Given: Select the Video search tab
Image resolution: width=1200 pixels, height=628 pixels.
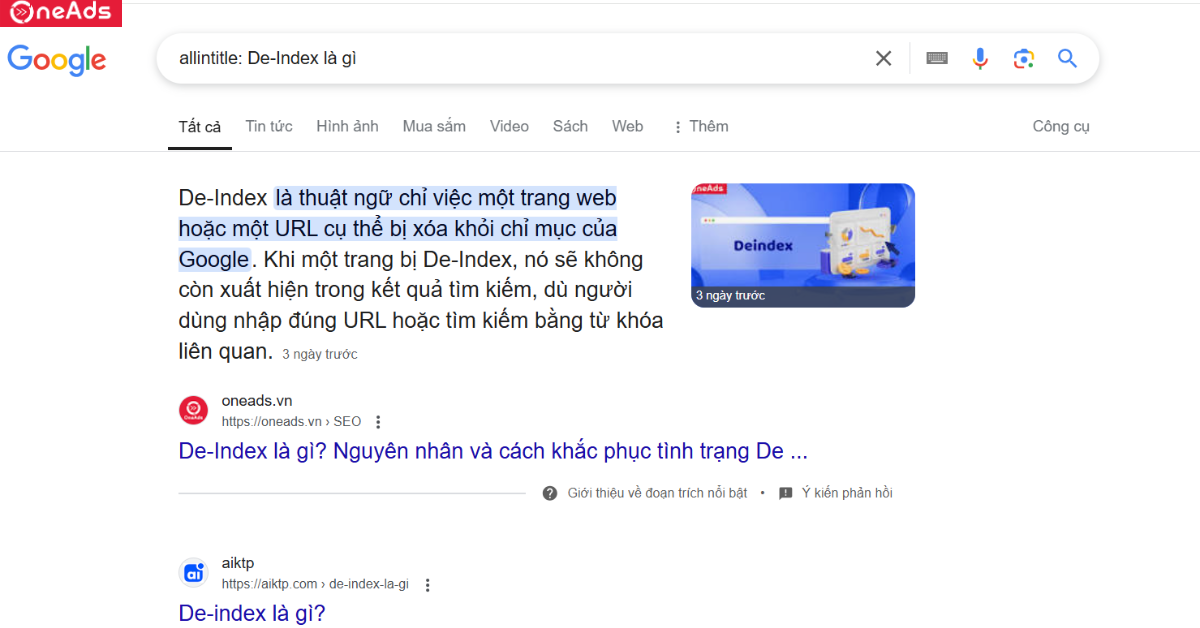Looking at the screenshot, I should pyautogui.click(x=509, y=126).
